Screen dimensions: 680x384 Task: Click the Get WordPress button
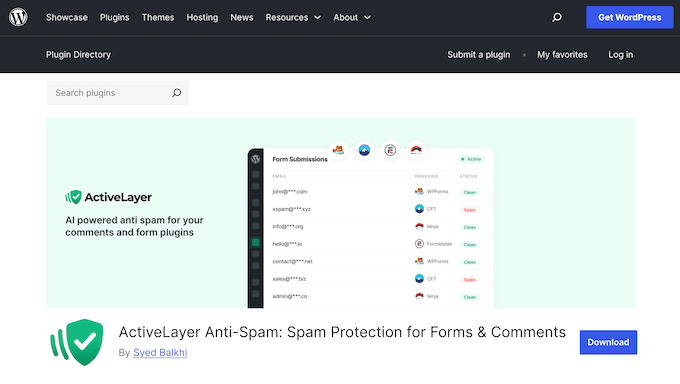click(630, 17)
